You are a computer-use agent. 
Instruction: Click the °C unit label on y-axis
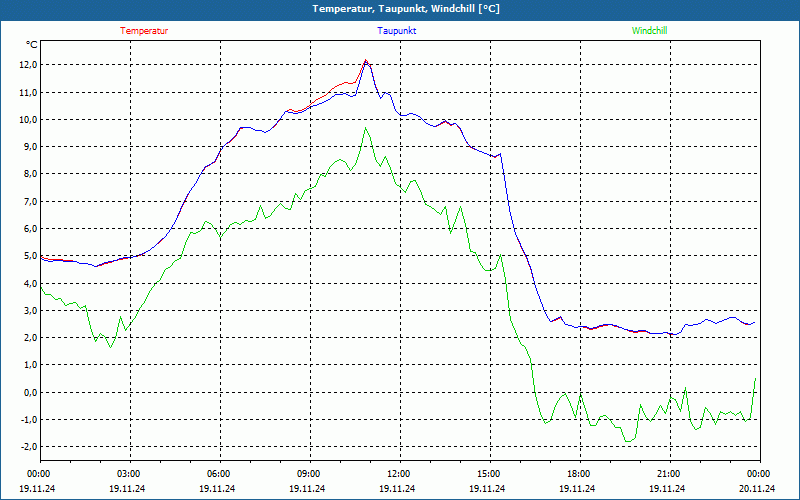(x=32, y=45)
